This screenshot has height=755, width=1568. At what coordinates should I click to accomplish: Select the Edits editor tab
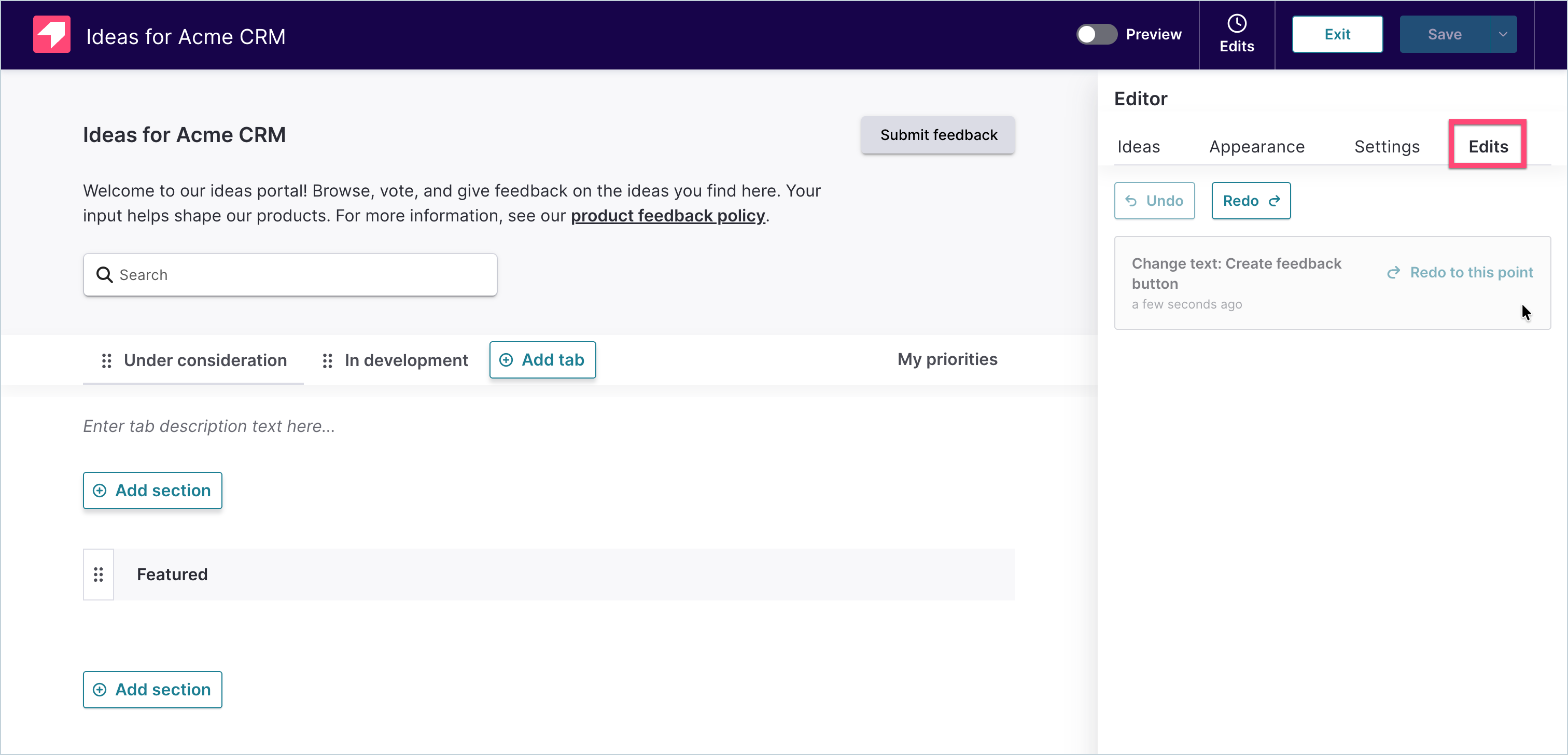(x=1488, y=147)
